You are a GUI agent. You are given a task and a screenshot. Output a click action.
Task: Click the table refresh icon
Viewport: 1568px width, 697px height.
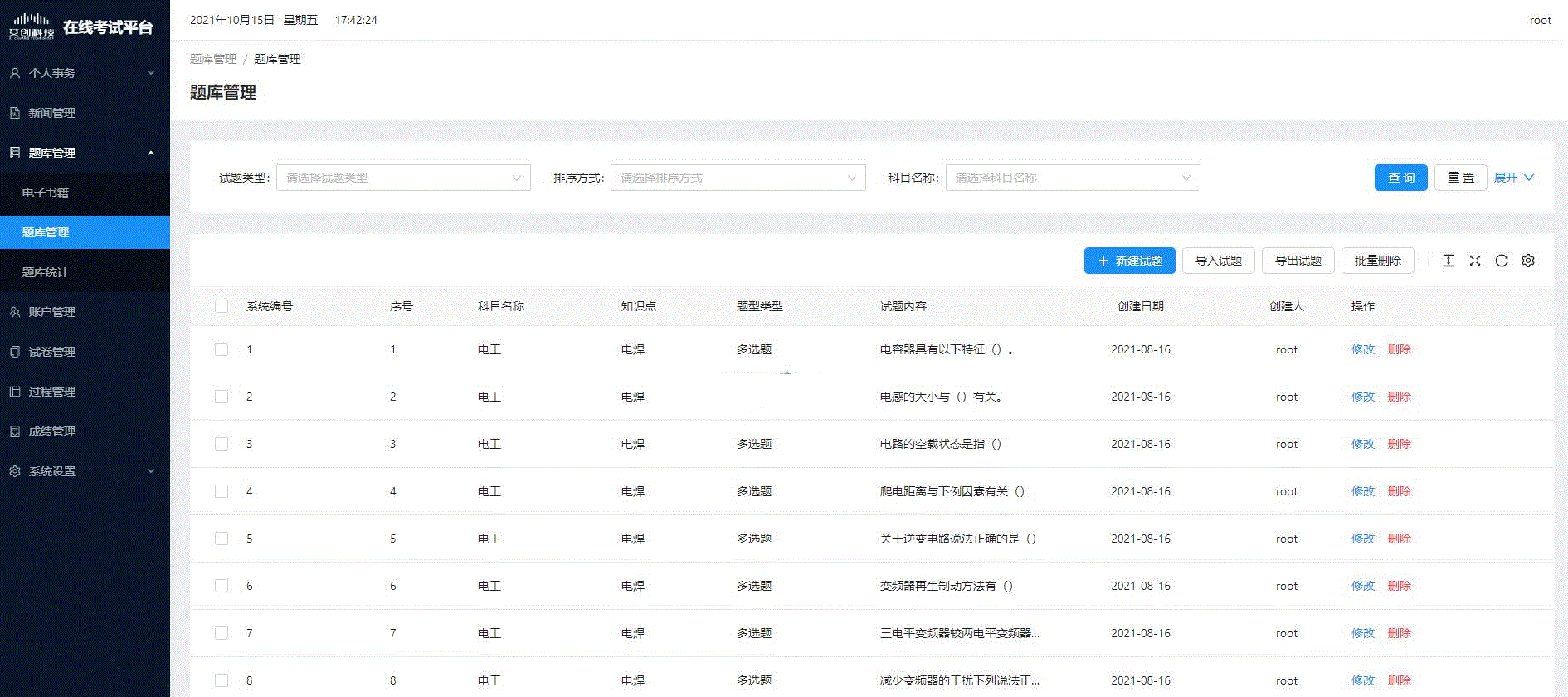tap(1501, 261)
